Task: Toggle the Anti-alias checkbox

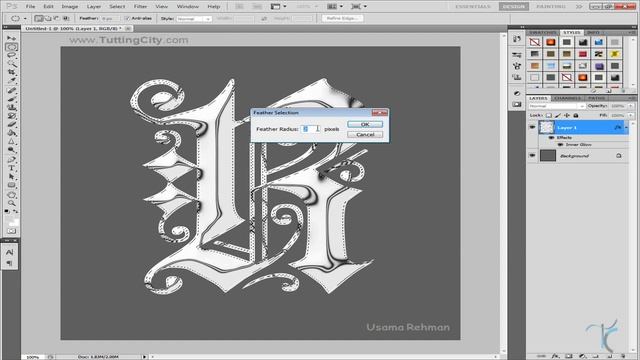Action: coord(127,18)
